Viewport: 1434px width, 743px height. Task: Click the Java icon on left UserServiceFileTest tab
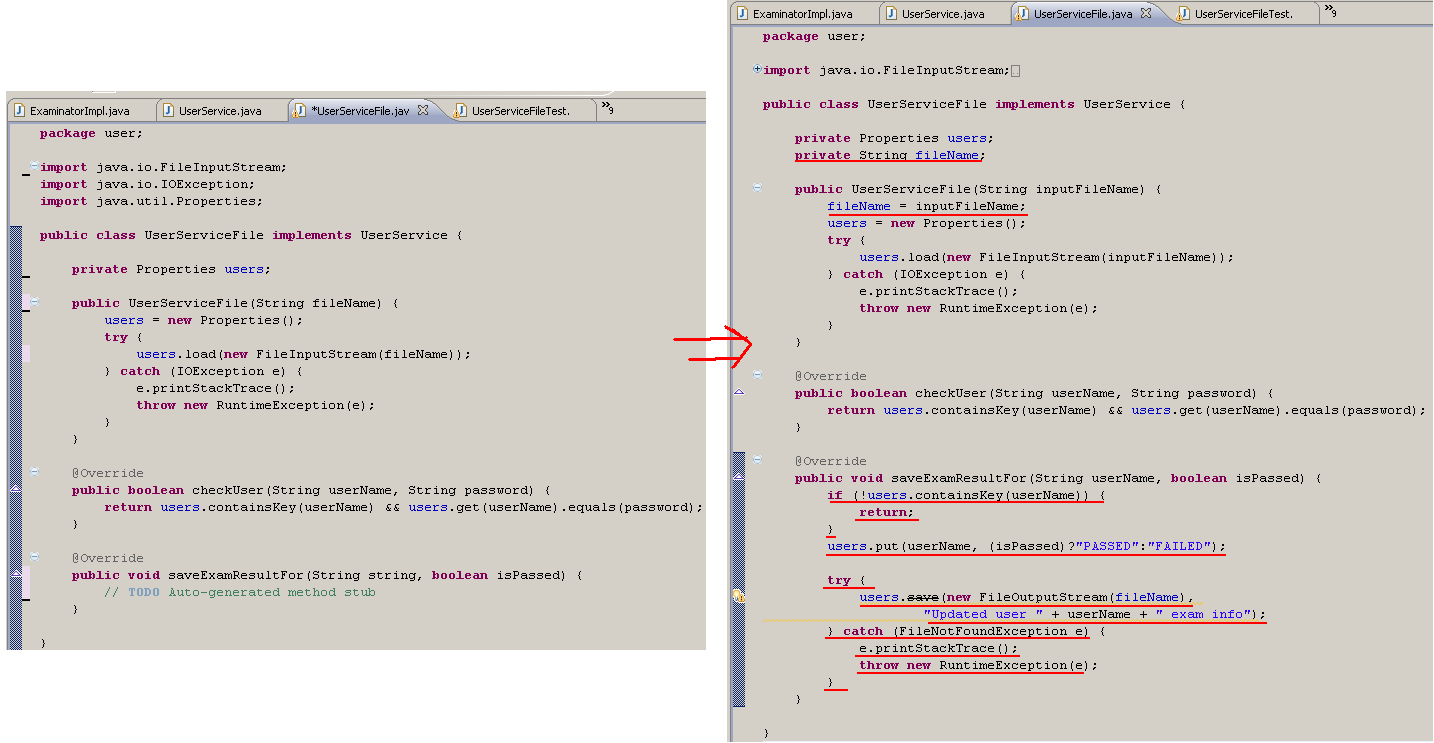[x=461, y=108]
